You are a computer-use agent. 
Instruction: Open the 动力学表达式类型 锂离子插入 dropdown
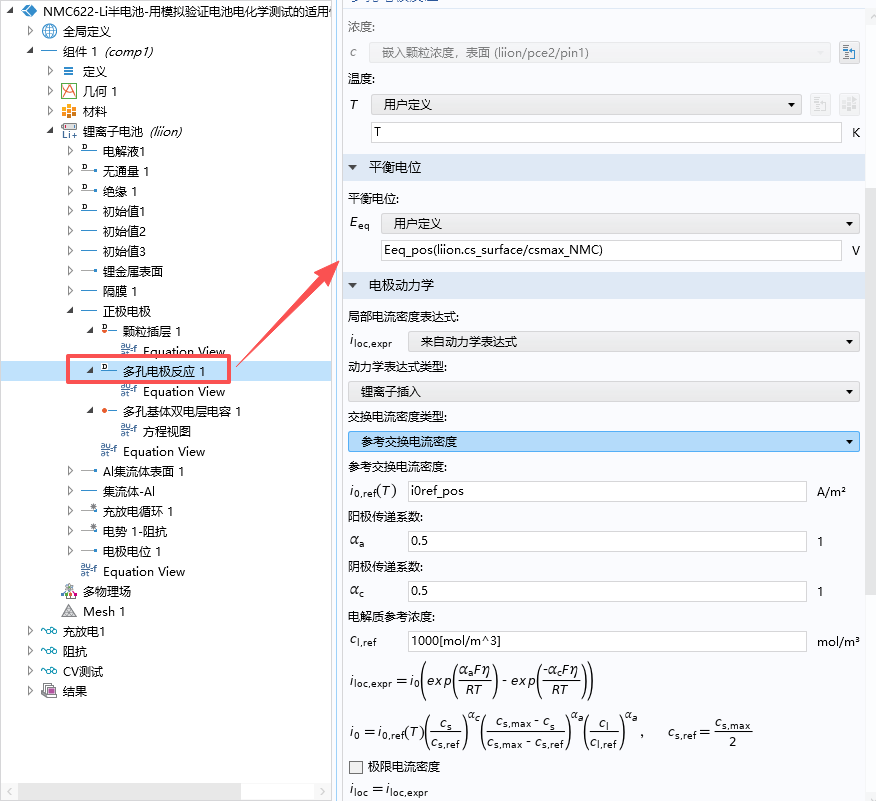point(603,391)
